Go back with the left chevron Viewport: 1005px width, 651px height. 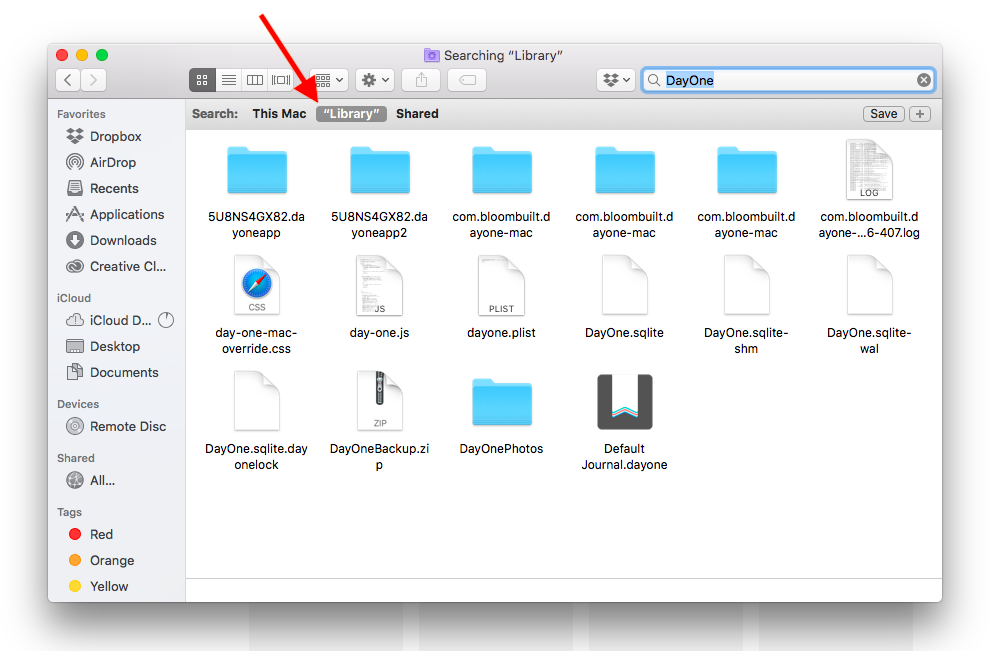tap(68, 80)
